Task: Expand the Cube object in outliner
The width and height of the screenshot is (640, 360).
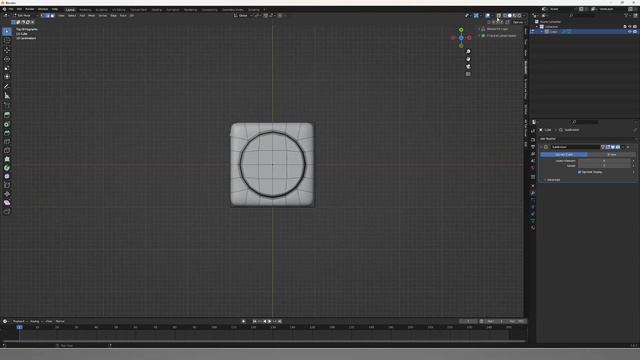Action: [x=542, y=31]
